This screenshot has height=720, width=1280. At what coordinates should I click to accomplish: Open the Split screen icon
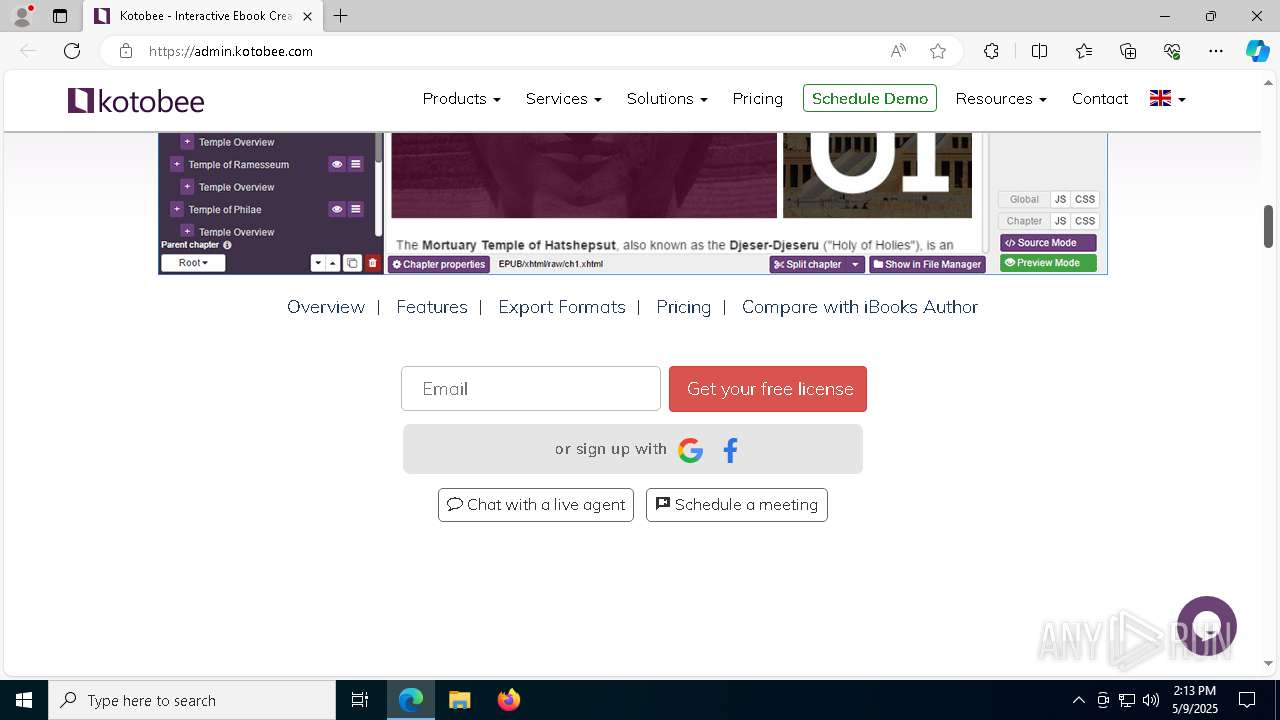(1039, 51)
